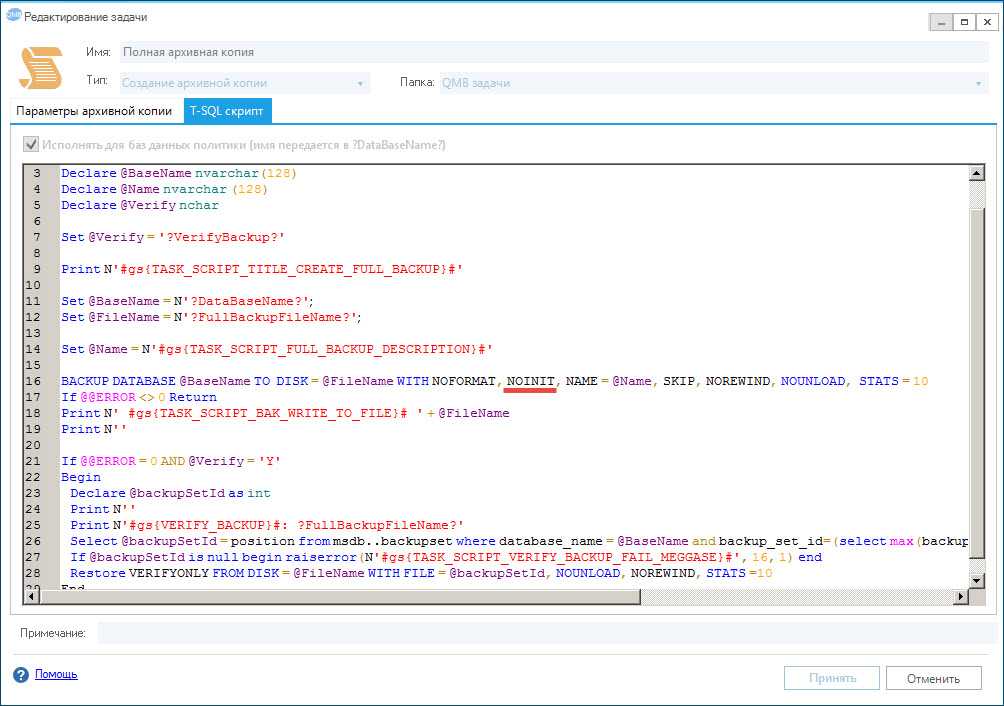The height and width of the screenshot is (706, 1004).
Task: Open the Папка dropdown list
Action: coord(713,83)
